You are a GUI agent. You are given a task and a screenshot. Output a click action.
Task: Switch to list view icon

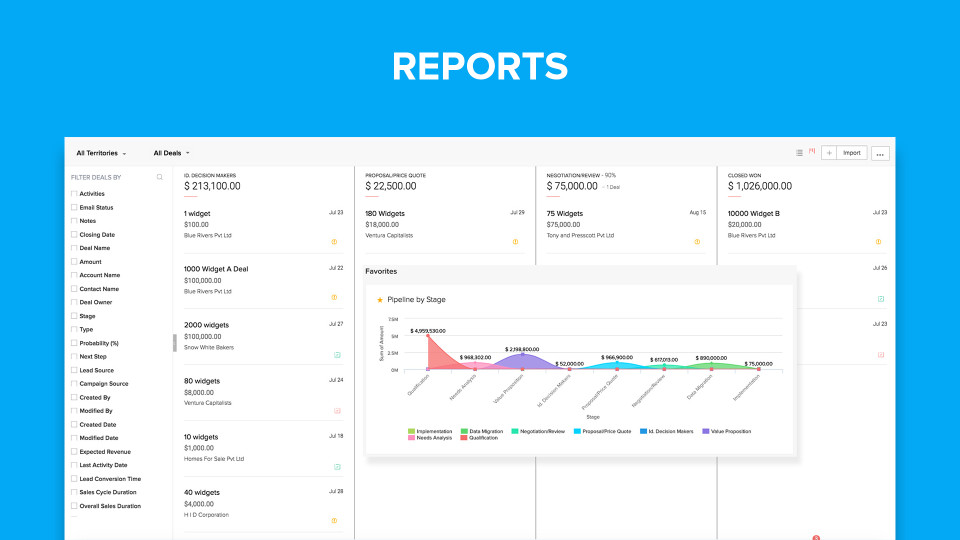coord(799,153)
